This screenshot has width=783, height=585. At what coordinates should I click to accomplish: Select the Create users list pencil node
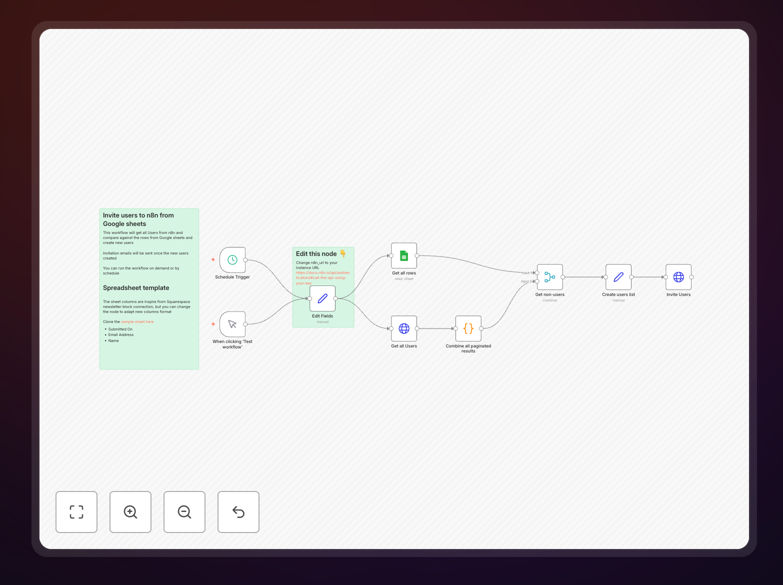point(618,277)
